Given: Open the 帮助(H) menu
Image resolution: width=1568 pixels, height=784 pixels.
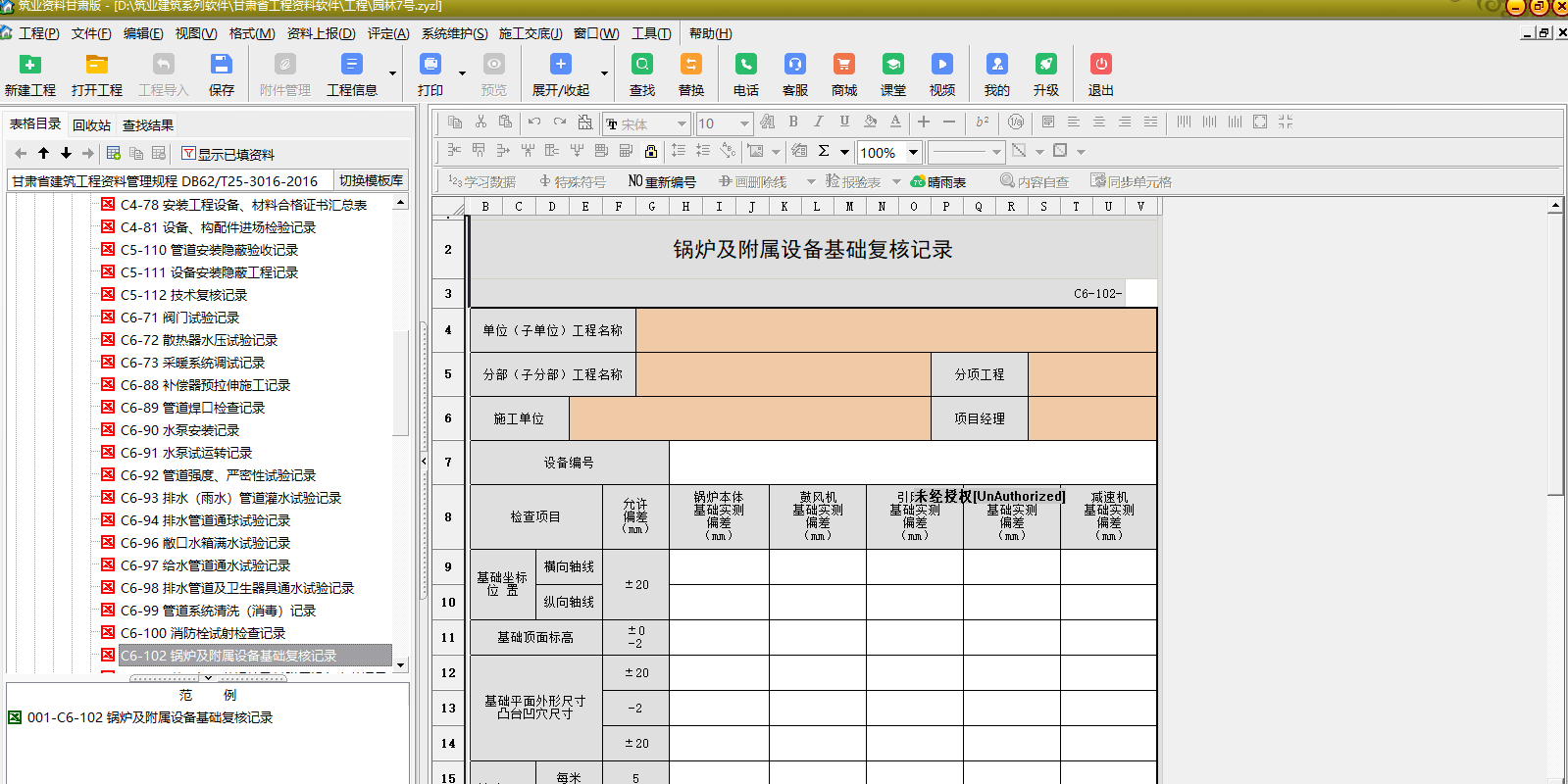Looking at the screenshot, I should (x=711, y=33).
